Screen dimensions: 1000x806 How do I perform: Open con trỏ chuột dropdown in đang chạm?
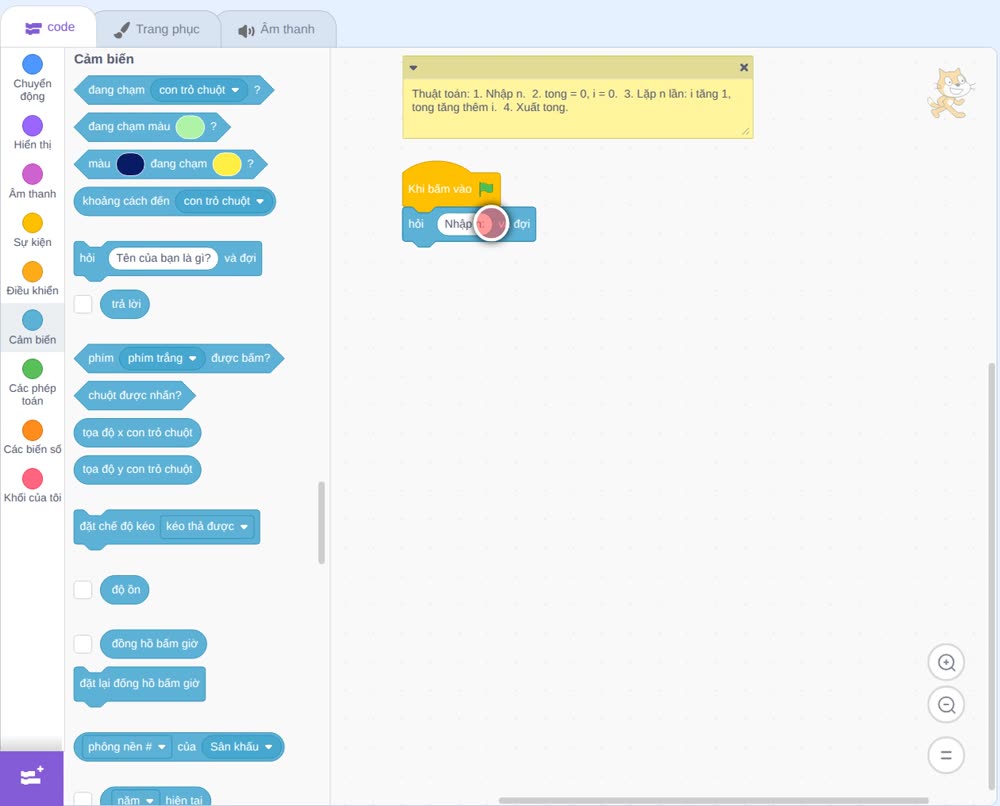[198, 90]
